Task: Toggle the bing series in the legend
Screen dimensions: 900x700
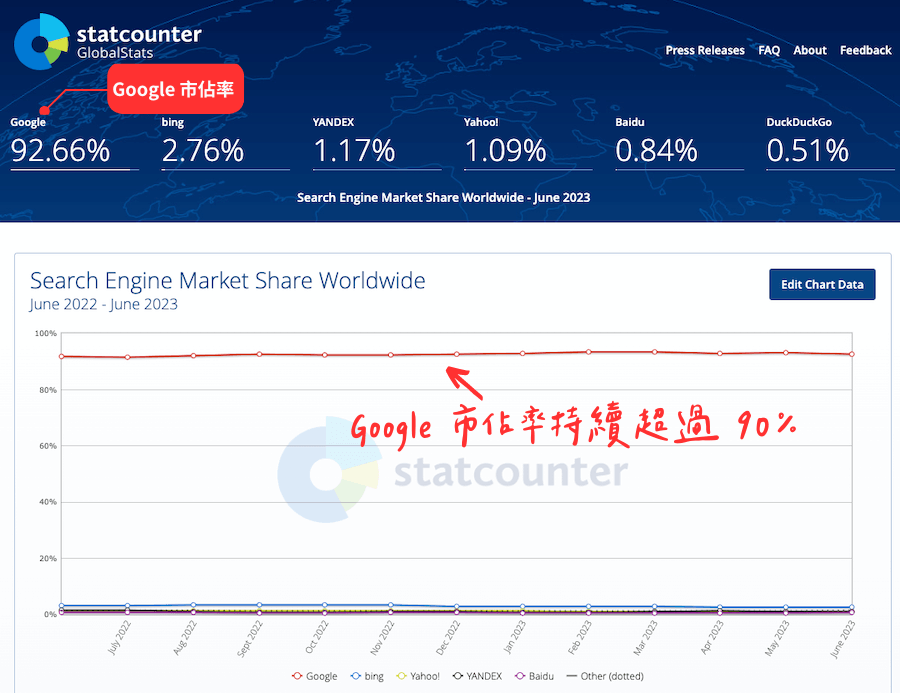Action: (367, 676)
